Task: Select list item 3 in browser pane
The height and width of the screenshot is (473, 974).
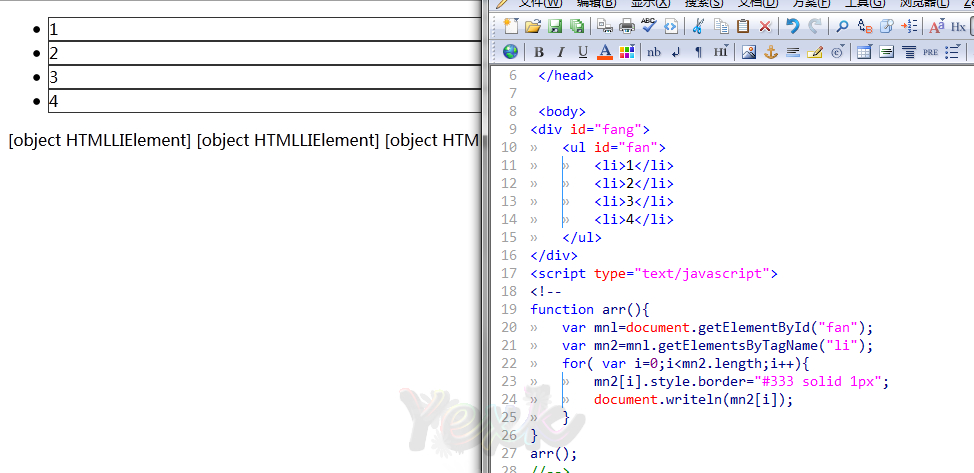Action: [x=265, y=77]
